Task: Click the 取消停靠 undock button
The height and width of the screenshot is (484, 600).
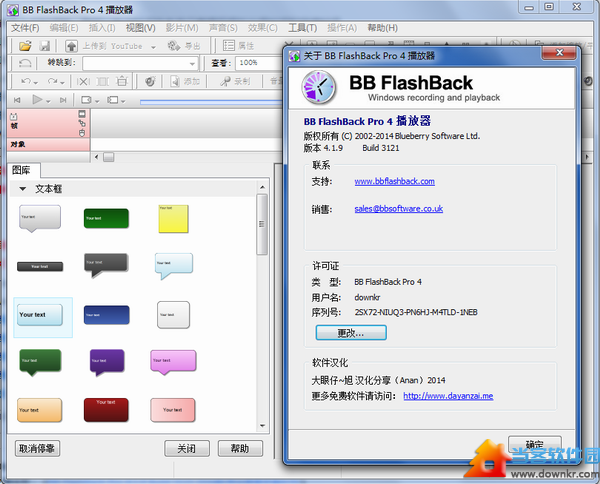Action: click(x=37, y=448)
